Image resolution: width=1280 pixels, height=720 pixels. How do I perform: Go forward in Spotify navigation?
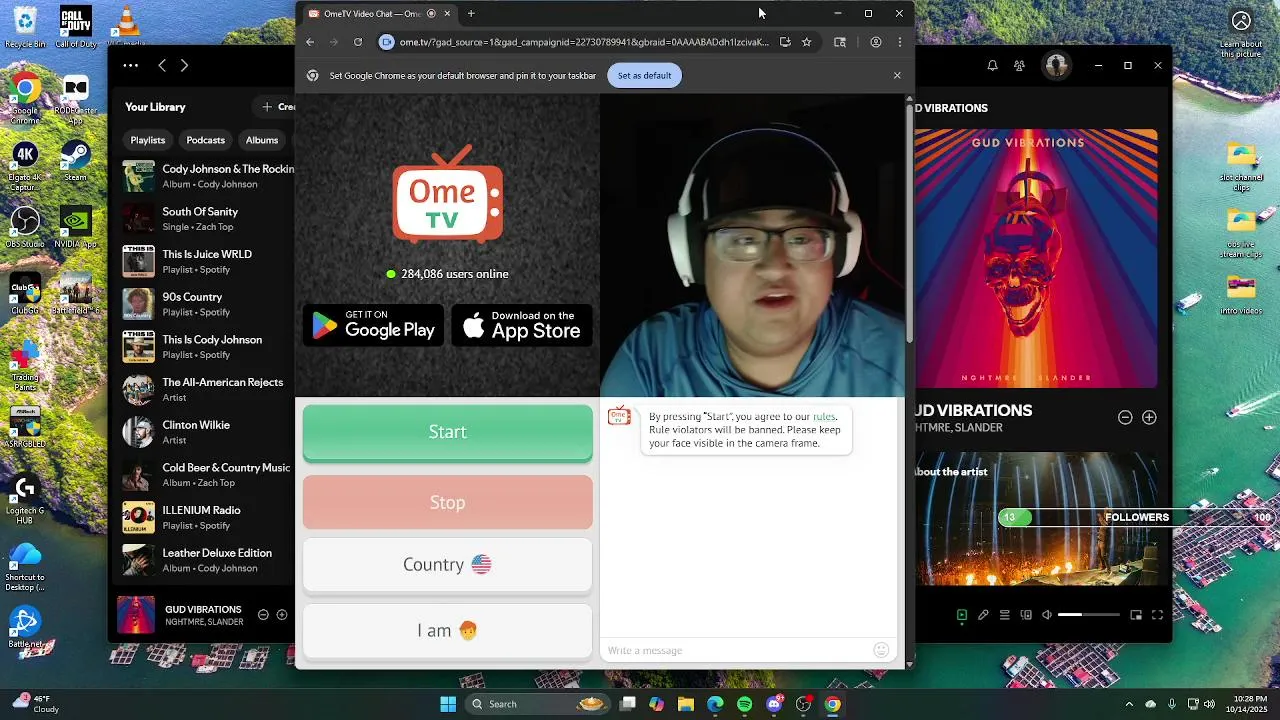click(184, 65)
